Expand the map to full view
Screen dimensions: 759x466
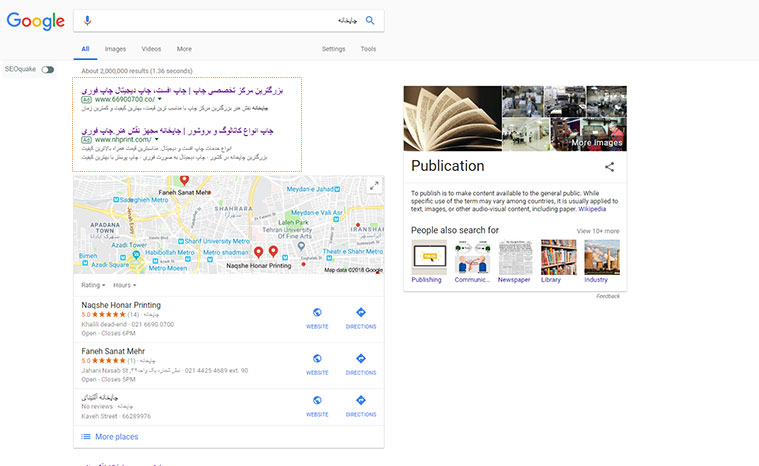(x=374, y=185)
